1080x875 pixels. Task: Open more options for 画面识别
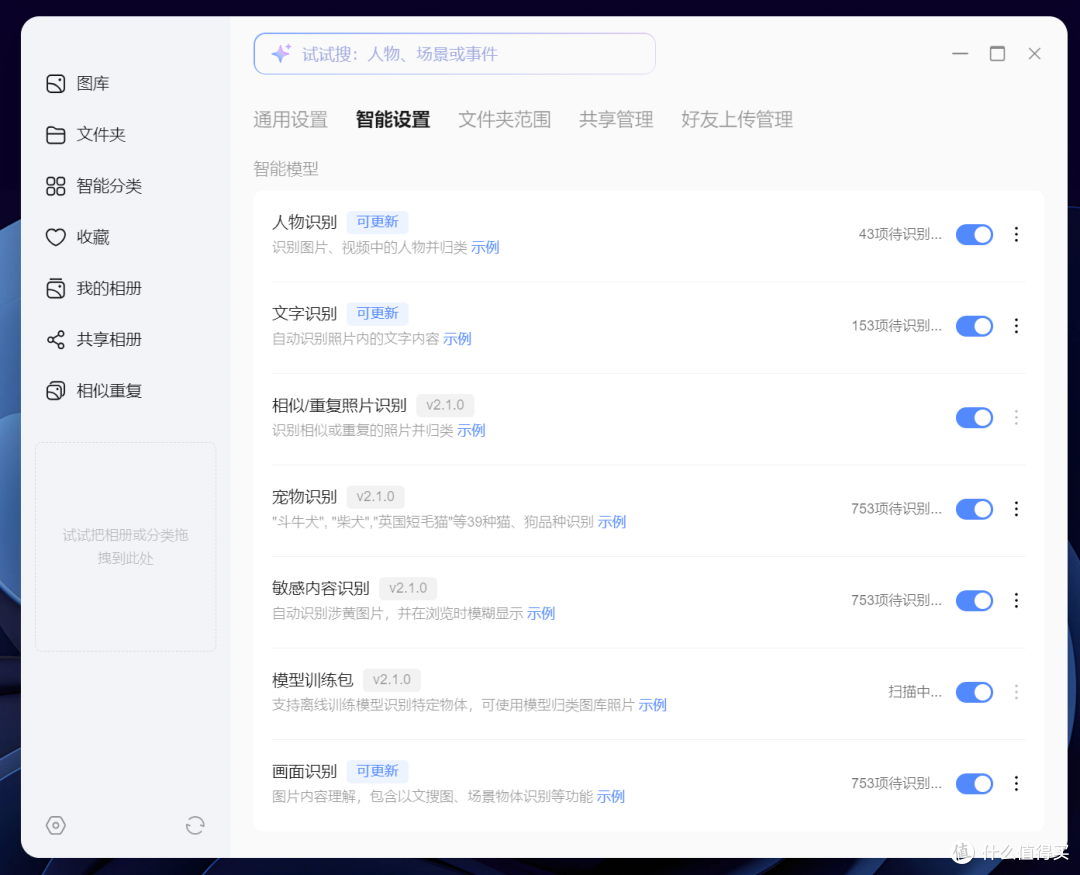pos(1016,783)
